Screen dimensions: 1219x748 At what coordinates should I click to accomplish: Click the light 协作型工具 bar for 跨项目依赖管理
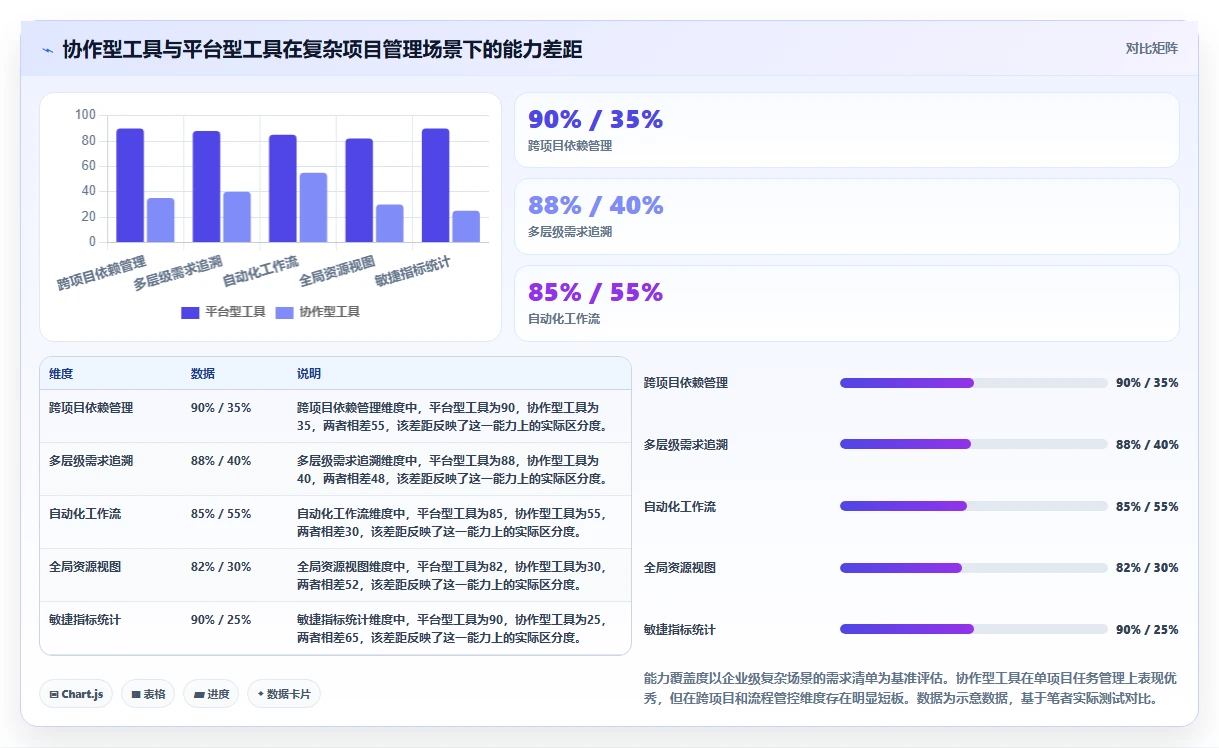pyautogui.click(x=161, y=220)
